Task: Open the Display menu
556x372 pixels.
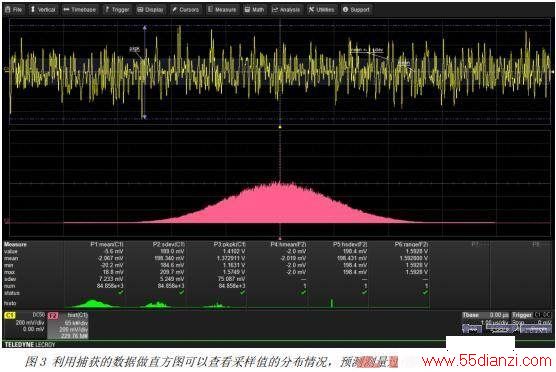Action: (x=150, y=10)
